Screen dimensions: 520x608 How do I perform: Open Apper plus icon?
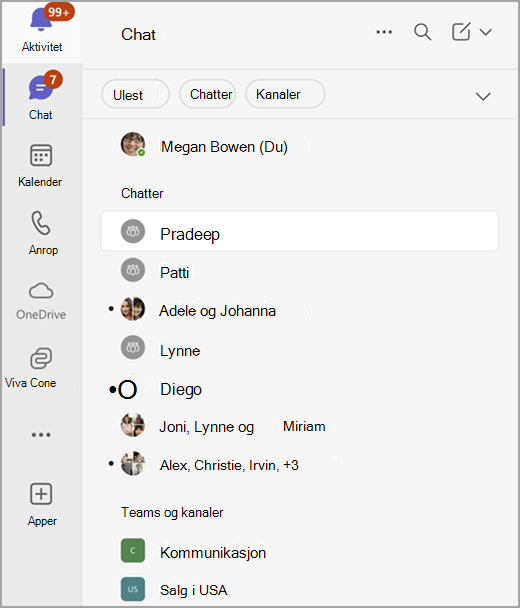(x=41, y=494)
